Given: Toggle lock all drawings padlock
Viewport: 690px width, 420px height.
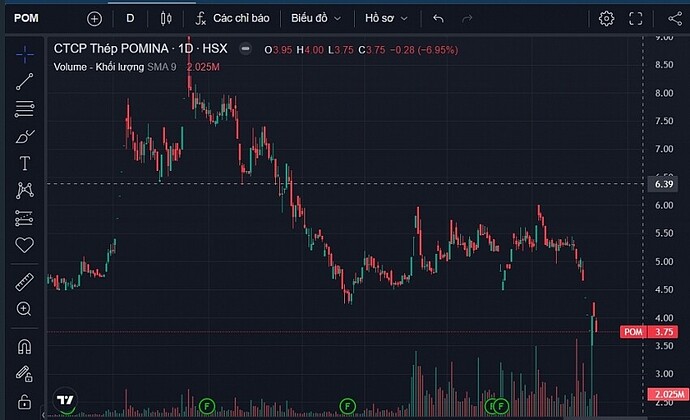Looking at the screenshot, I should [24, 402].
